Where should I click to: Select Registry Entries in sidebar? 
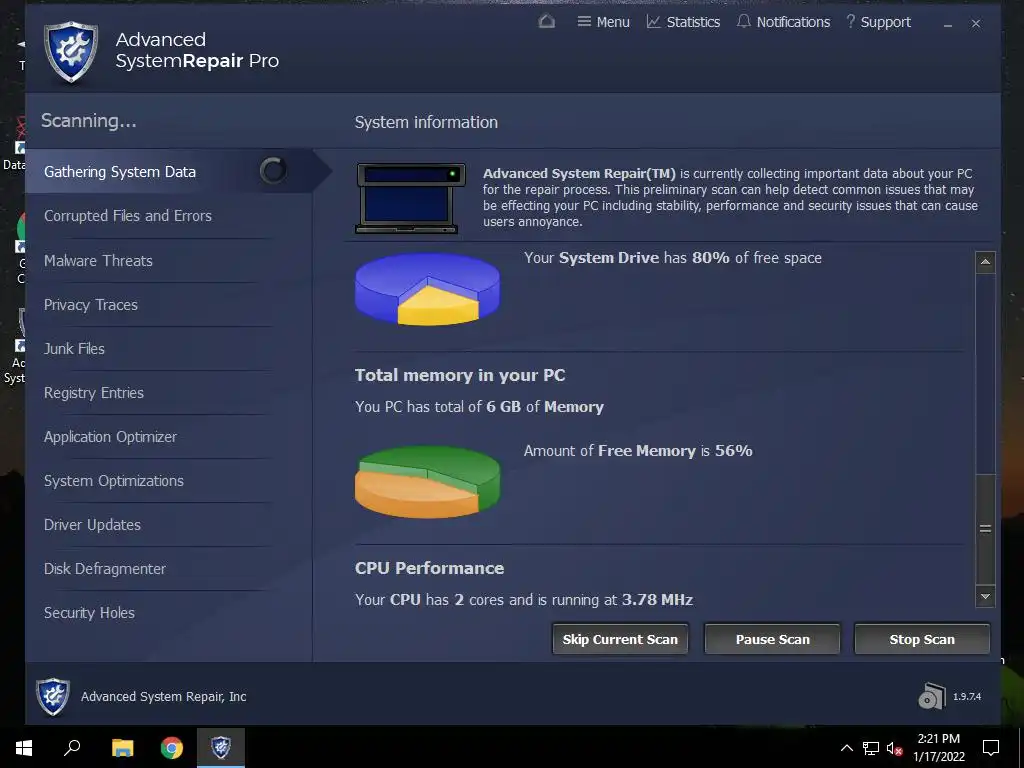94,392
